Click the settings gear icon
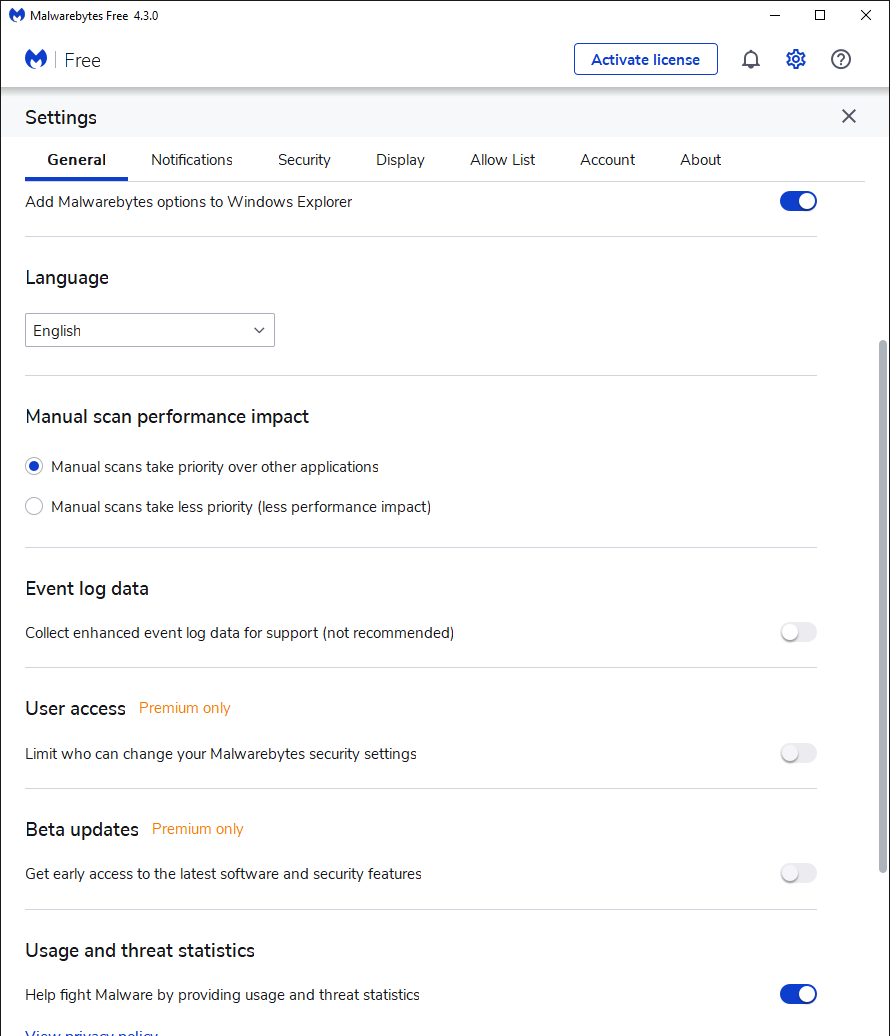 tap(796, 60)
